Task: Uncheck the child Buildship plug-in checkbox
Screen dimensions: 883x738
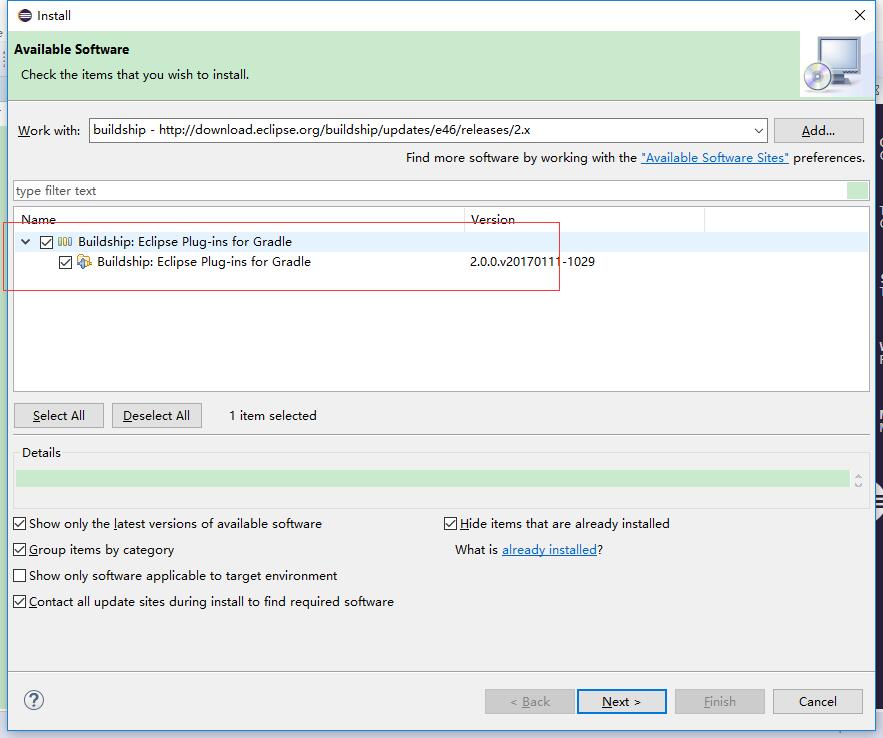Action: 66,262
